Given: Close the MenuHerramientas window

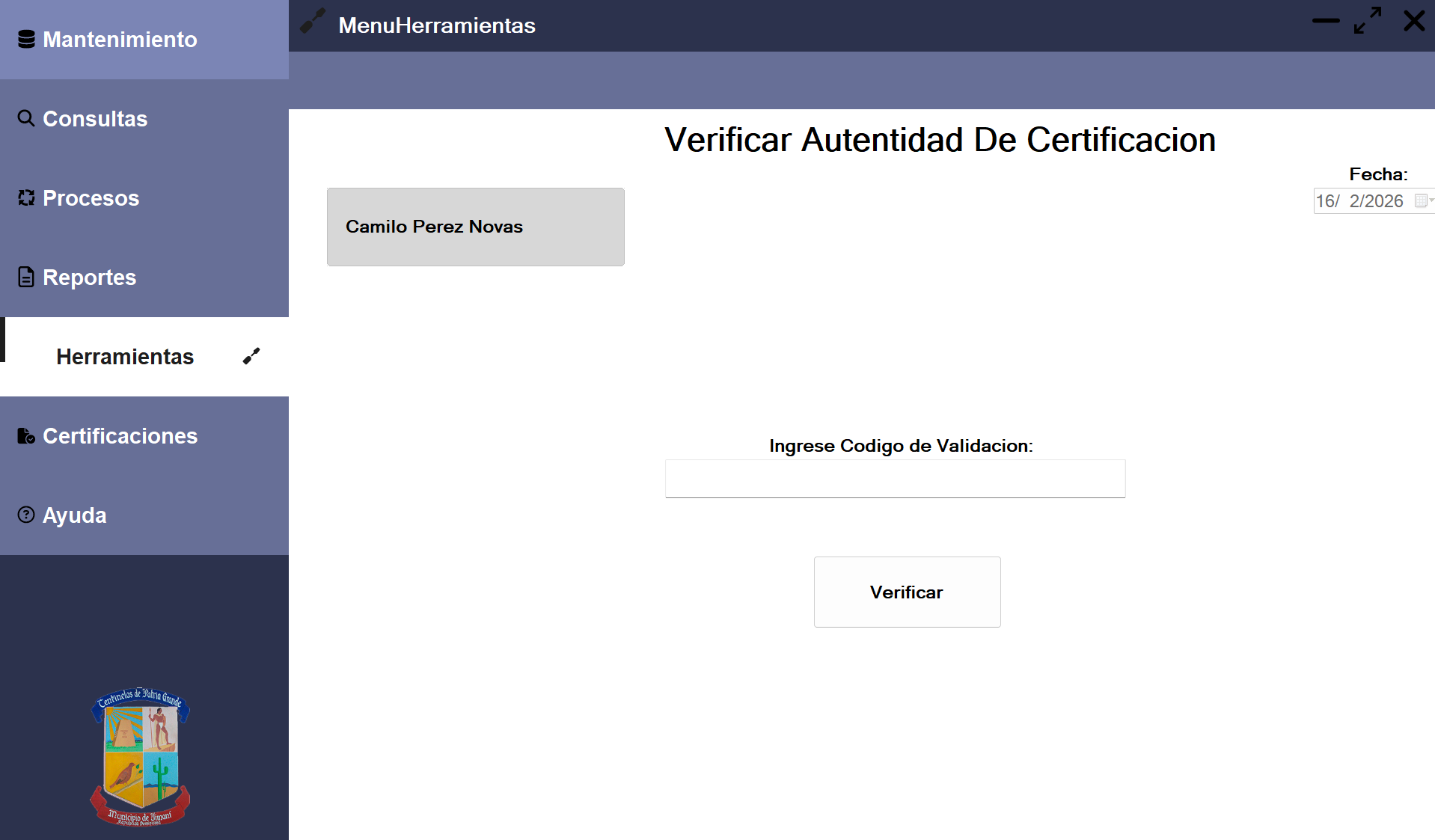Looking at the screenshot, I should [x=1414, y=21].
